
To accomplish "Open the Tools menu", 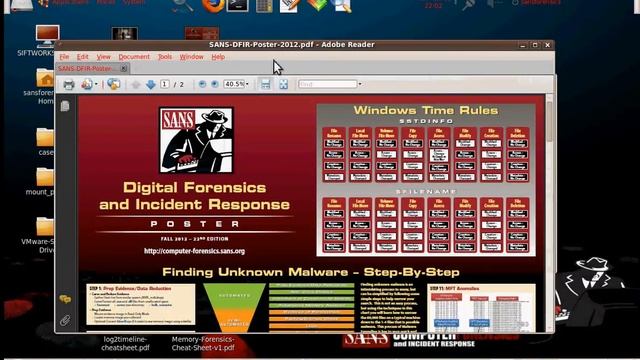I will point(165,57).
